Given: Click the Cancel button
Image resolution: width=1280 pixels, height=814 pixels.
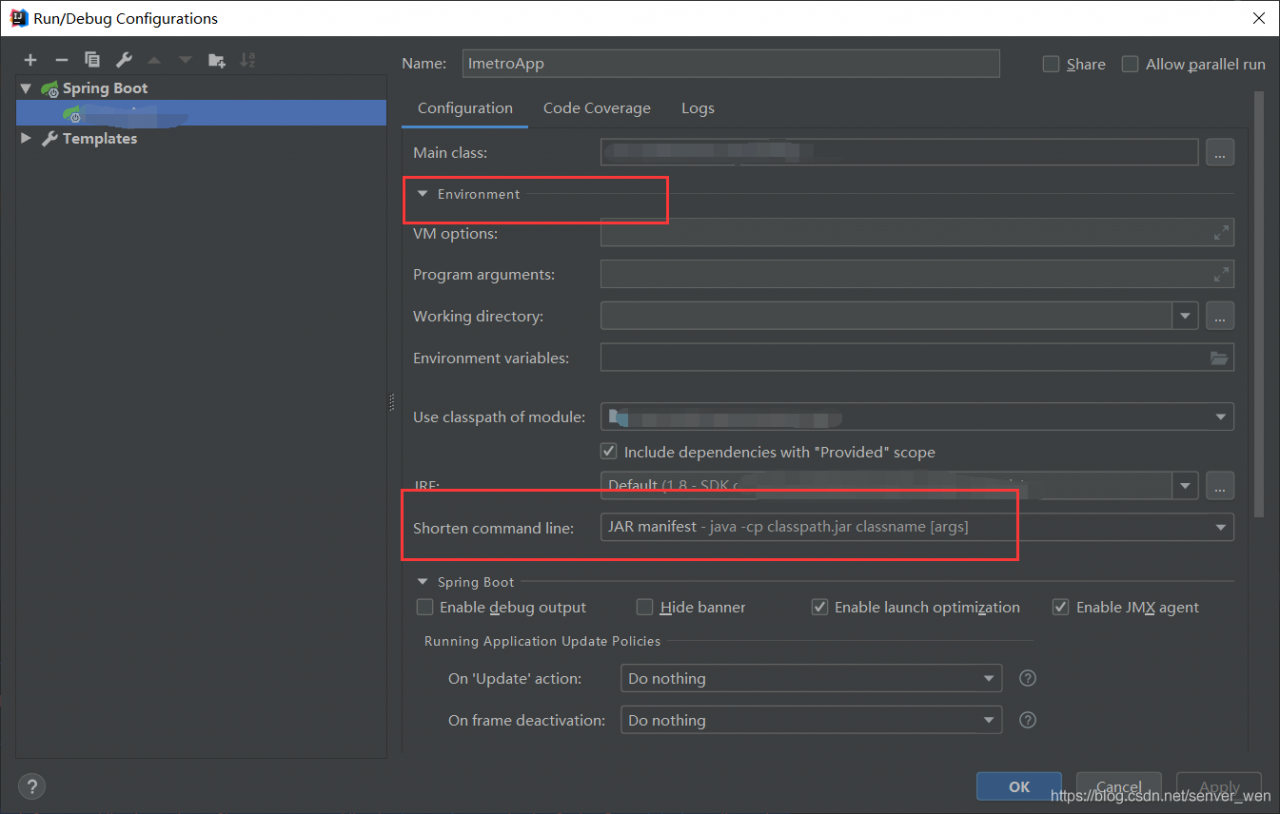Looking at the screenshot, I should click(1119, 787).
